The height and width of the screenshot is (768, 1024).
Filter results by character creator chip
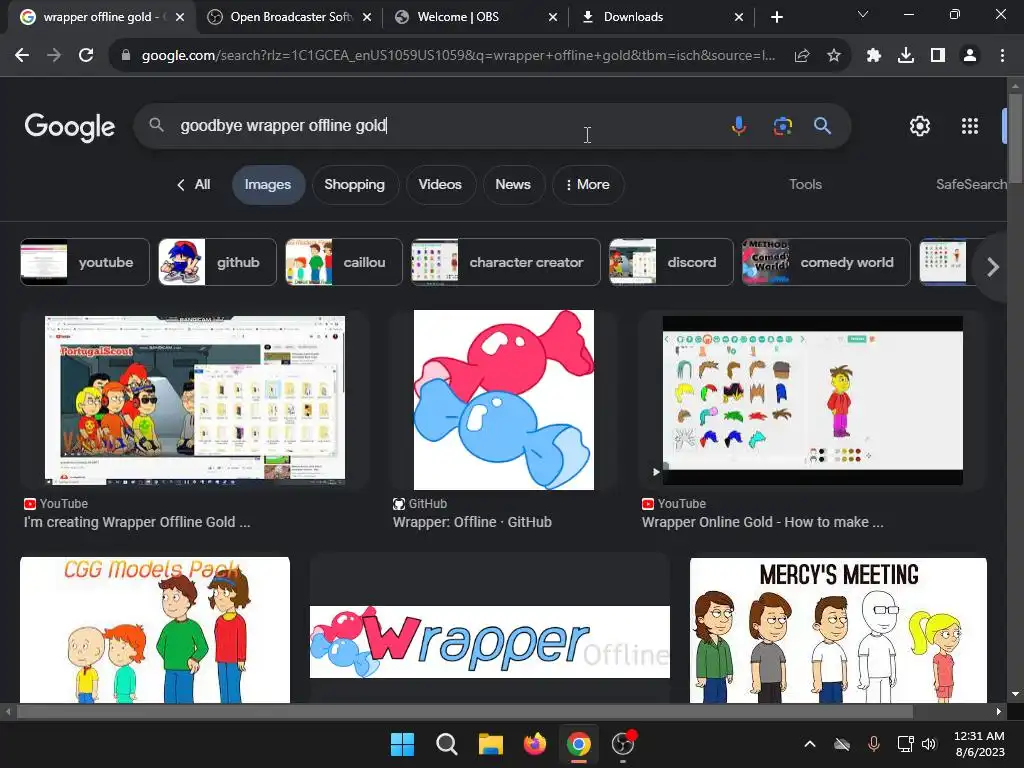coord(505,262)
